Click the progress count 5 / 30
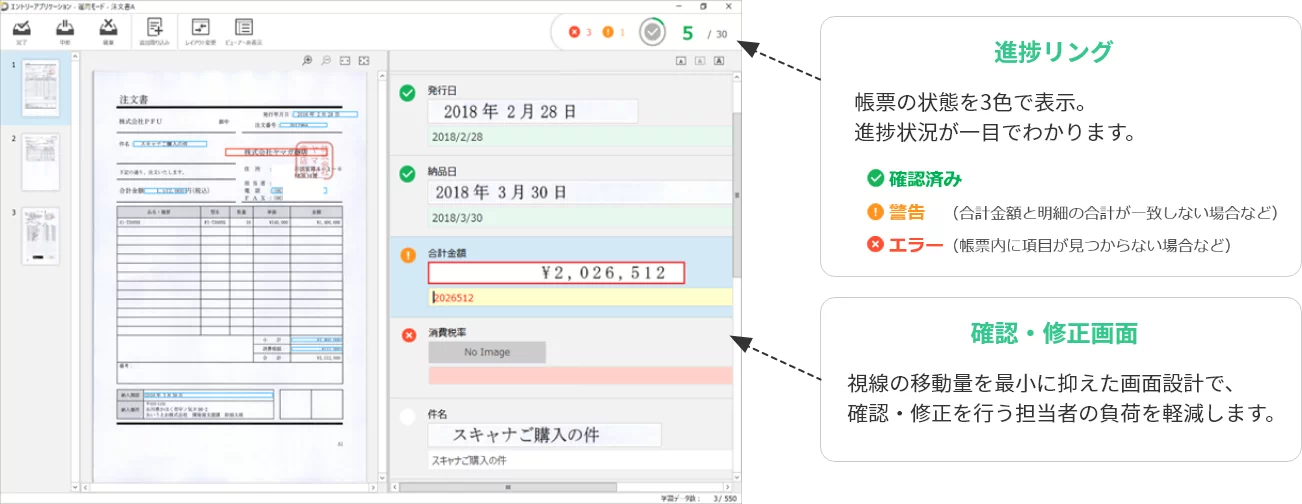Screen dimensions: 1302x504 click(705, 33)
